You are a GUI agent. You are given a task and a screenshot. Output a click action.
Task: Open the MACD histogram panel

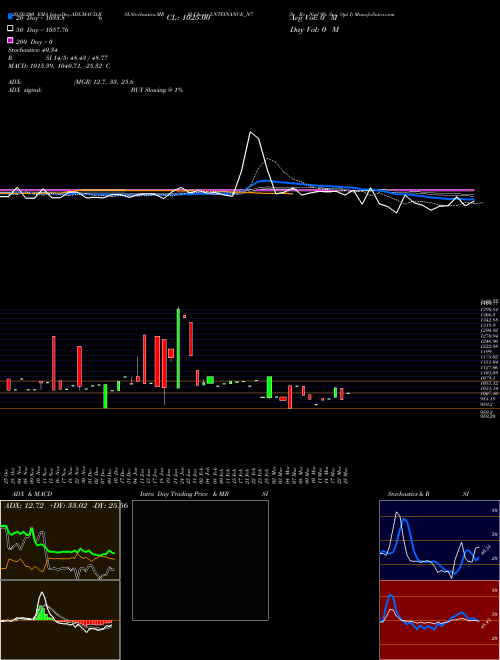click(x=60, y=620)
